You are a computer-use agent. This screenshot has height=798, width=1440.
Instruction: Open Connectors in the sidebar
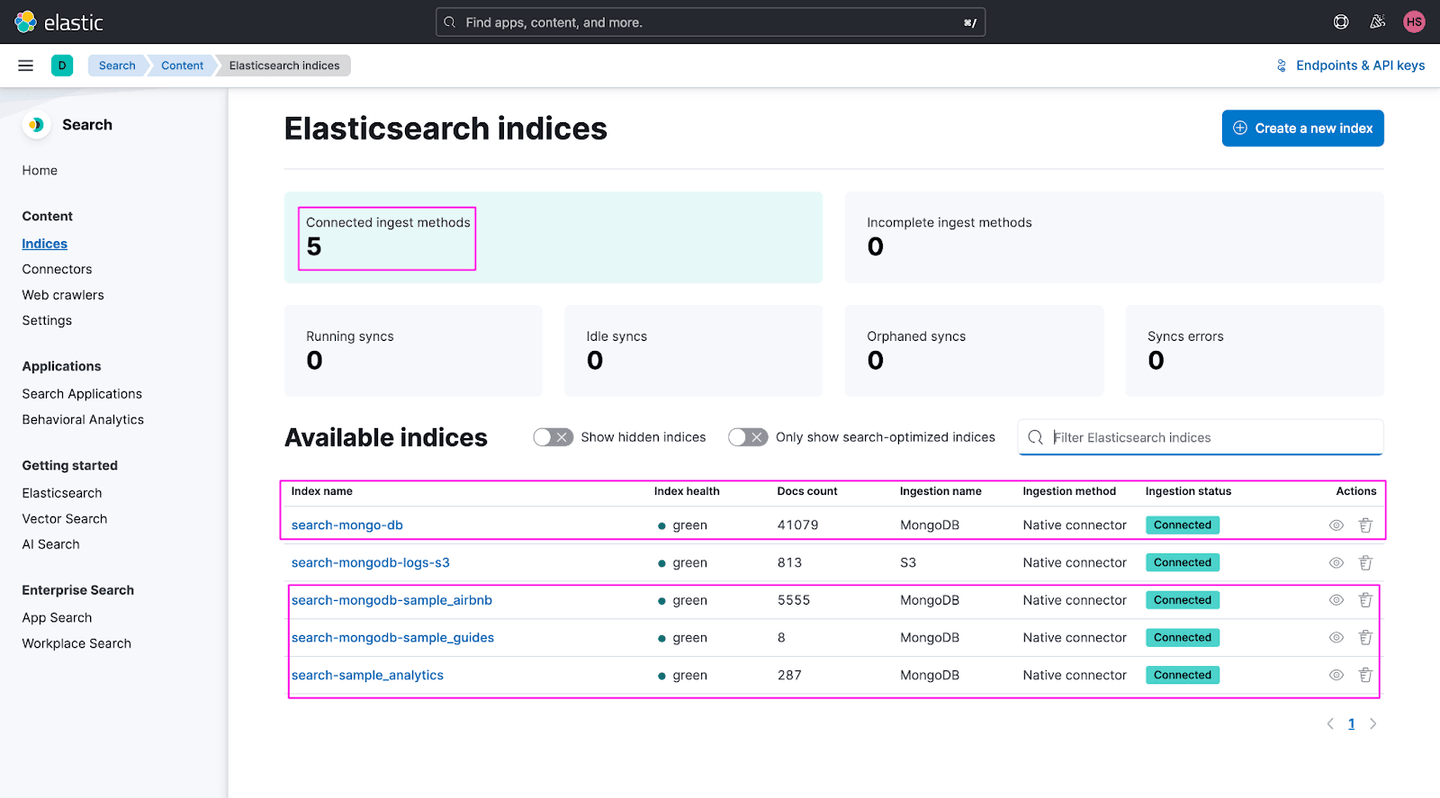57,269
